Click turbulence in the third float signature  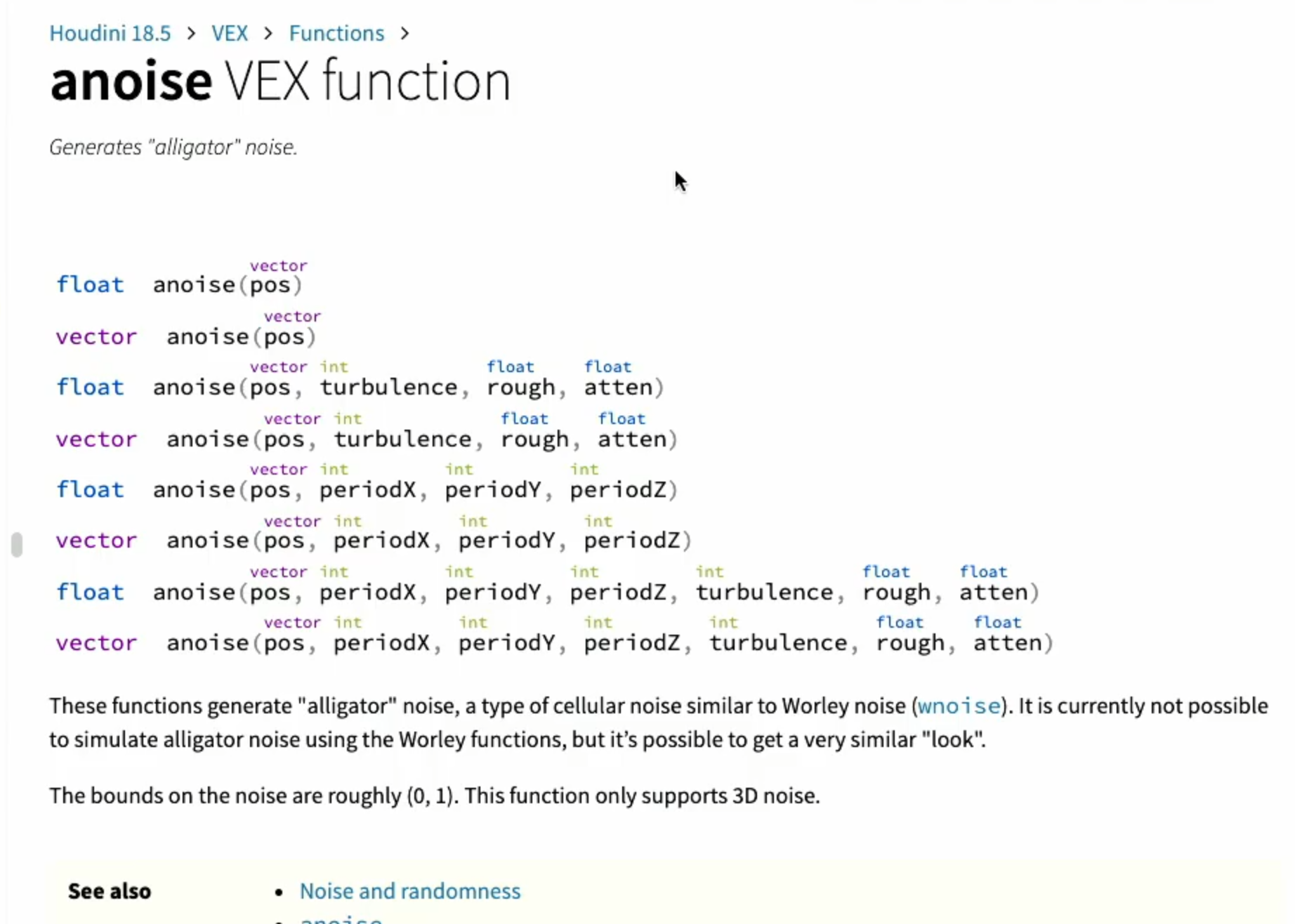[388, 387]
